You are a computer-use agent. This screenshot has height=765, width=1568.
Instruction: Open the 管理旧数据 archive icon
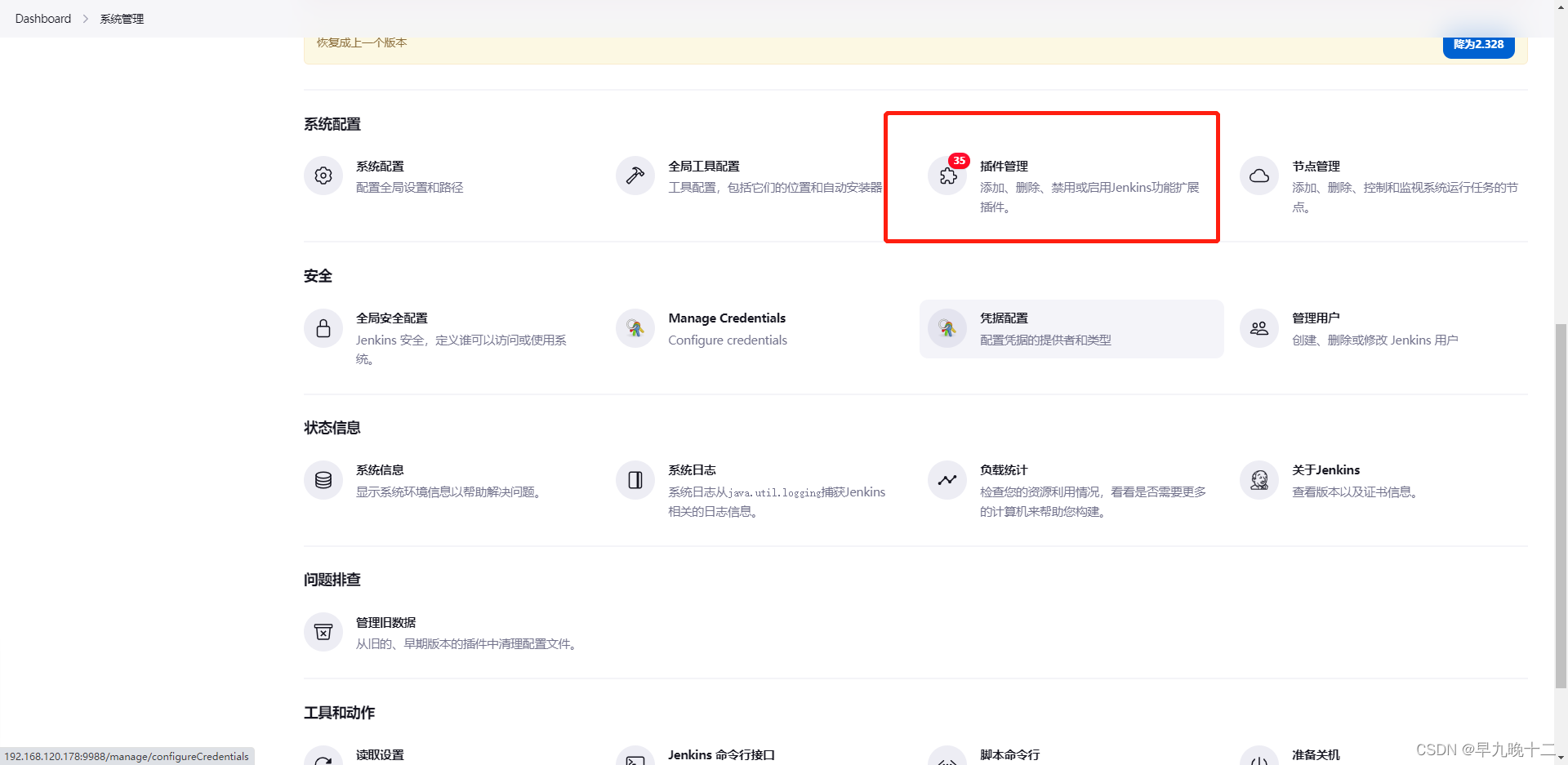323,632
